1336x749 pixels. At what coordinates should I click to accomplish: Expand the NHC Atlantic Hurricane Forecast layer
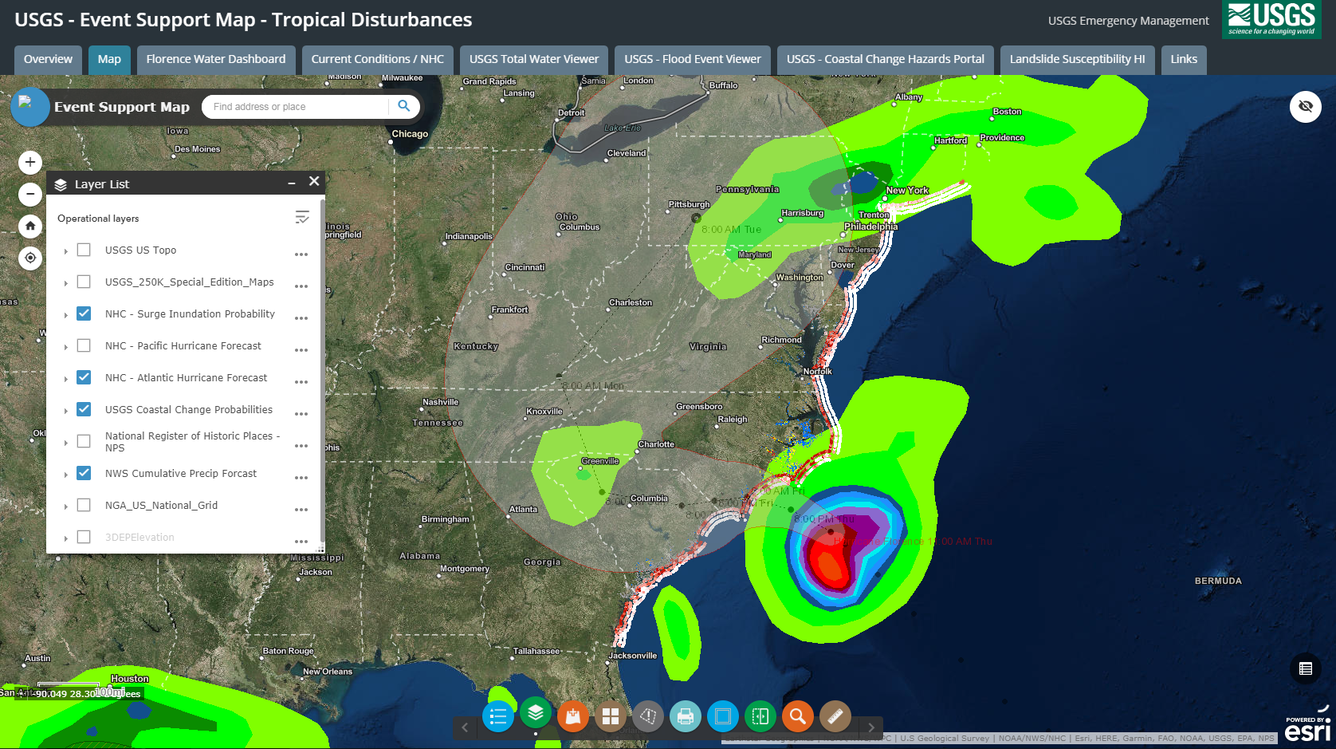[x=64, y=377]
